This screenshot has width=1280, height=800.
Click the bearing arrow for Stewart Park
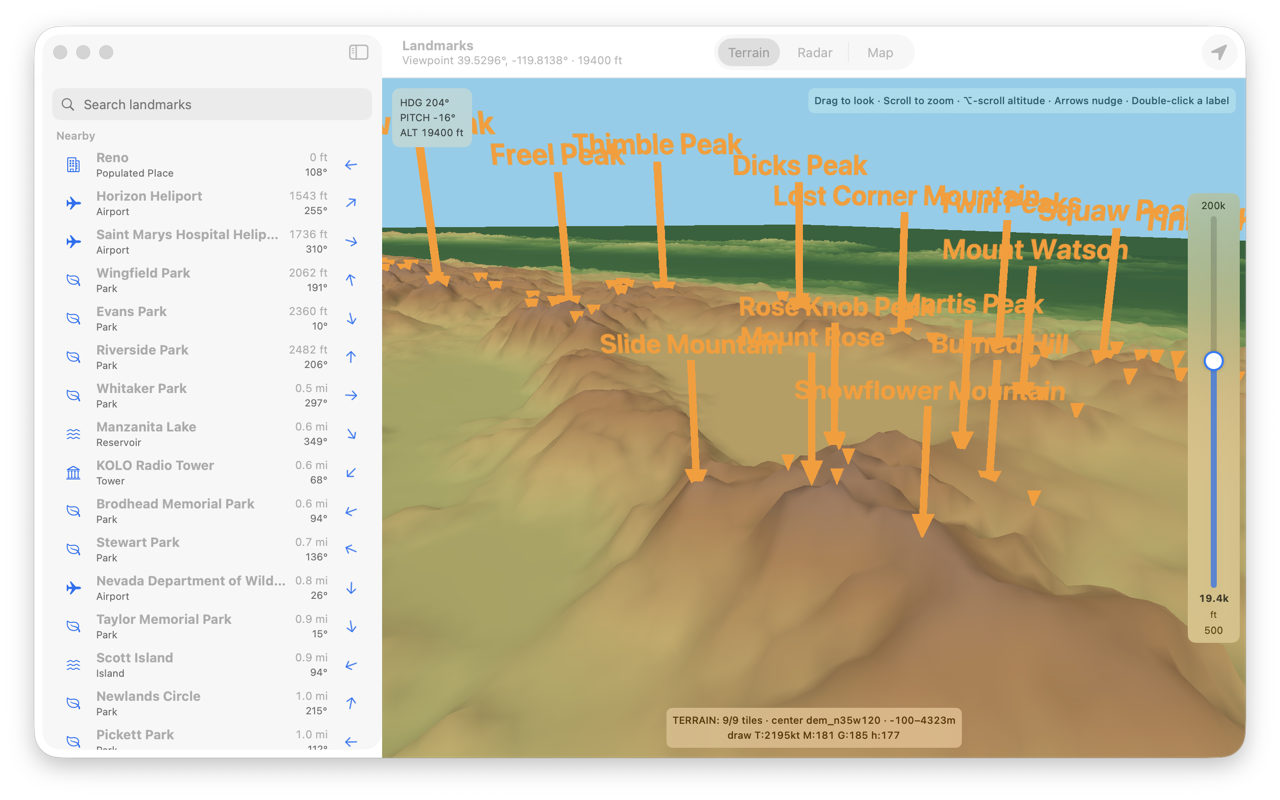pos(351,550)
